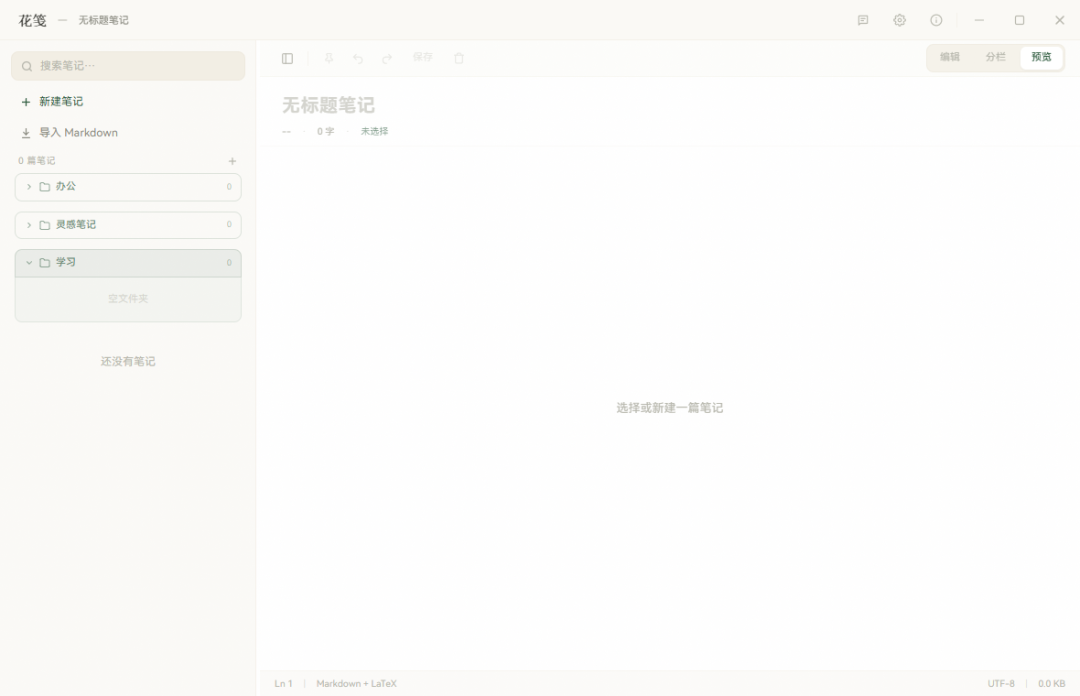This screenshot has width=1080, height=696.
Task: Click the undo arrow icon
Action: click(357, 59)
